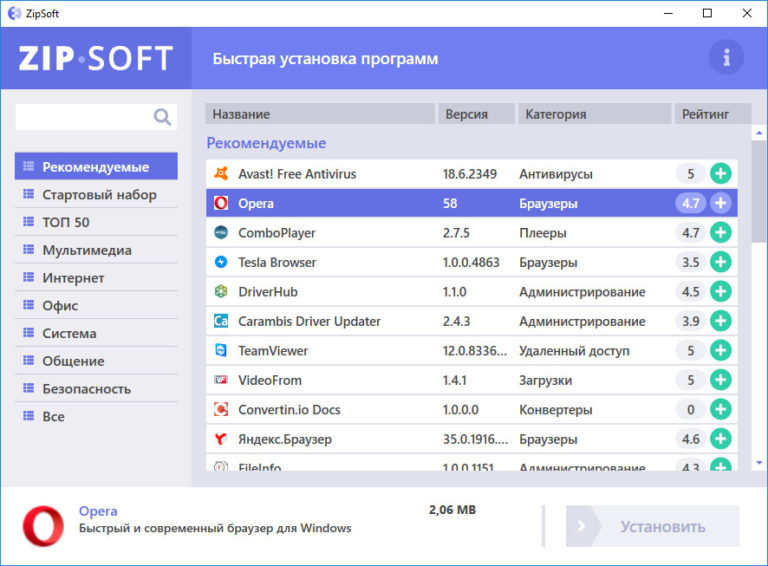This screenshot has height=566, width=768.
Task: Open the Мультимедиа category
Action: coord(87,250)
